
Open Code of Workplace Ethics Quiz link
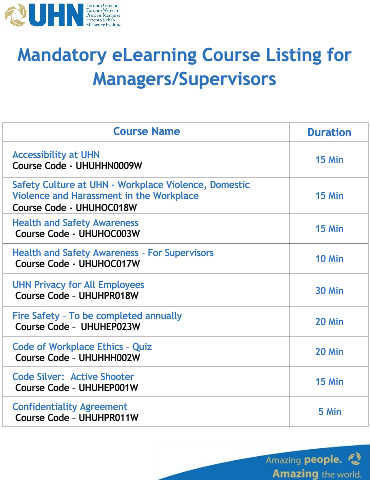(82, 347)
